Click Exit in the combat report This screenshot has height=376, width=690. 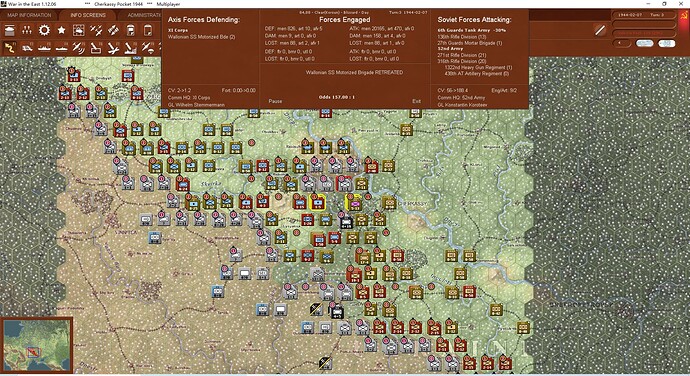click(x=416, y=101)
